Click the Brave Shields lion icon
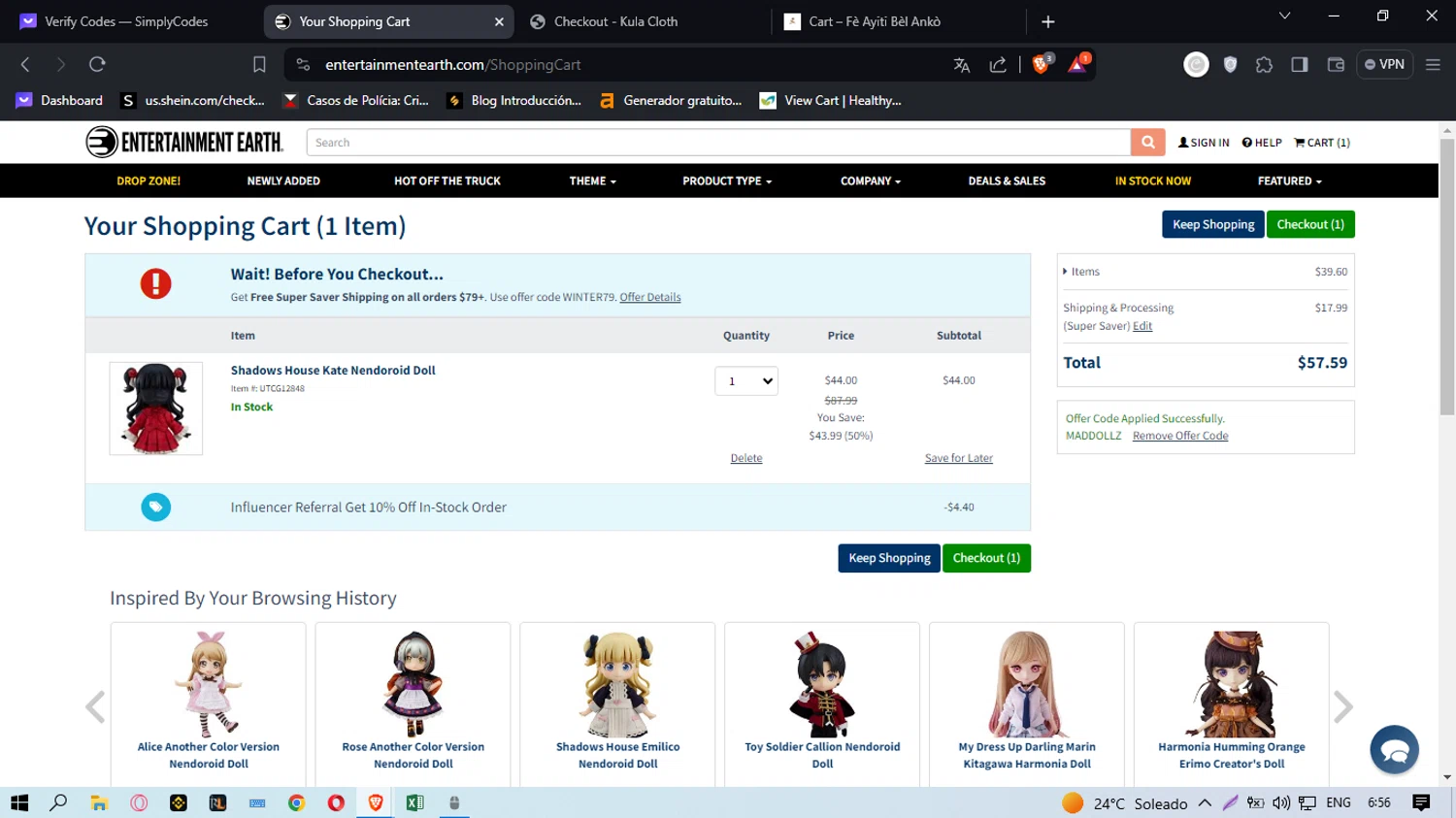This screenshot has width=1456, height=818. [x=1042, y=64]
